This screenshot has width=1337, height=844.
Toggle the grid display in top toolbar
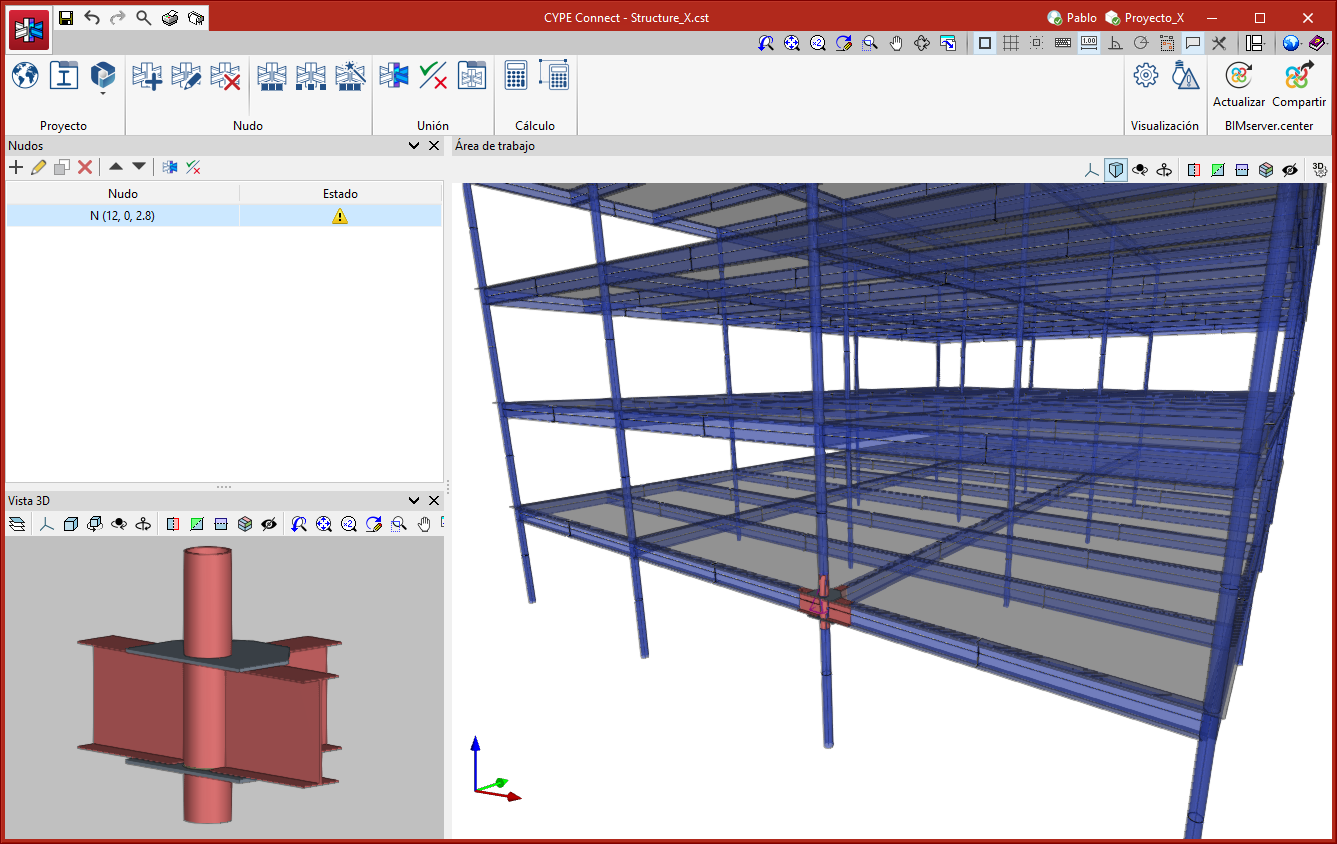tap(1011, 43)
